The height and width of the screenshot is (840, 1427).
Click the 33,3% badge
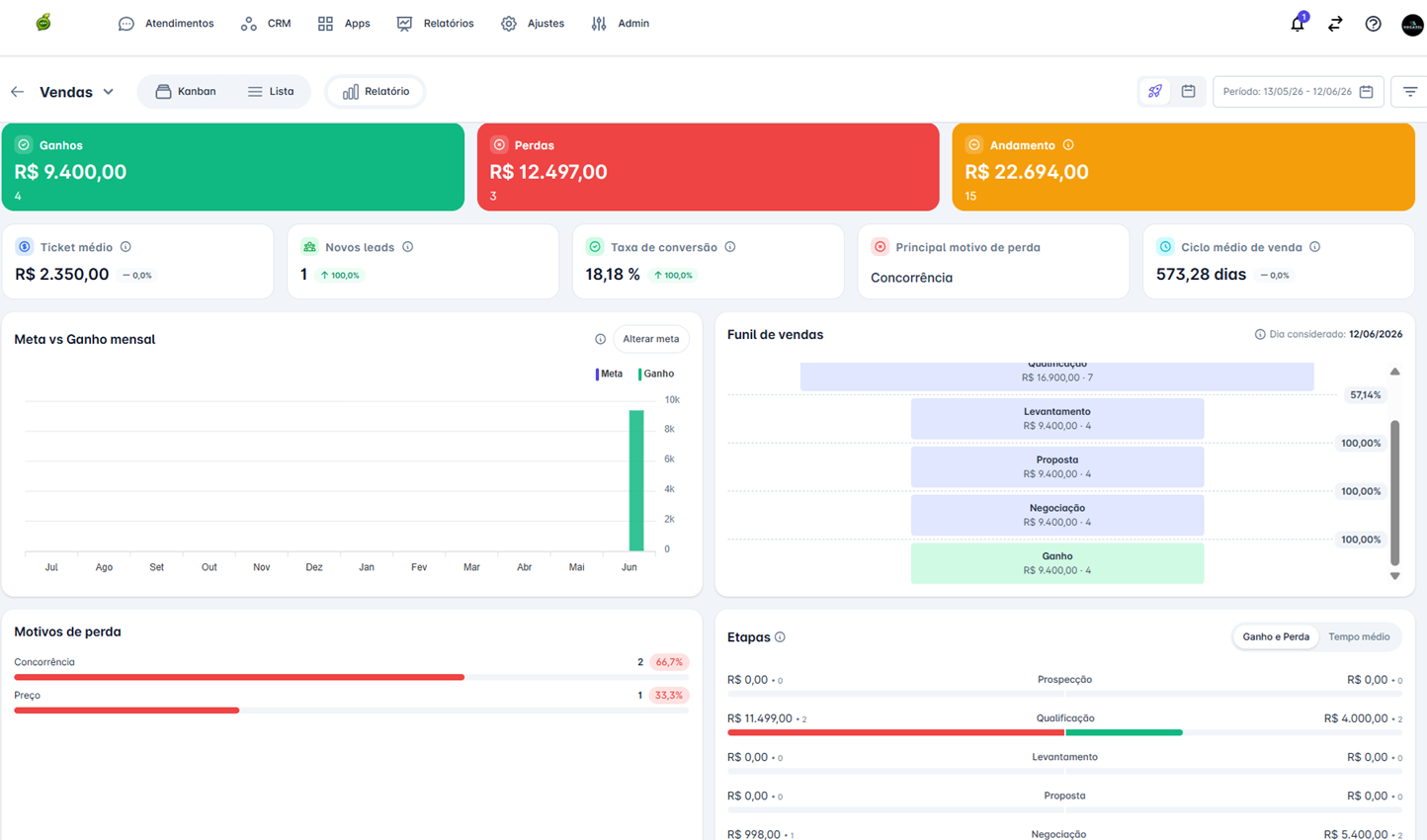tap(669, 696)
